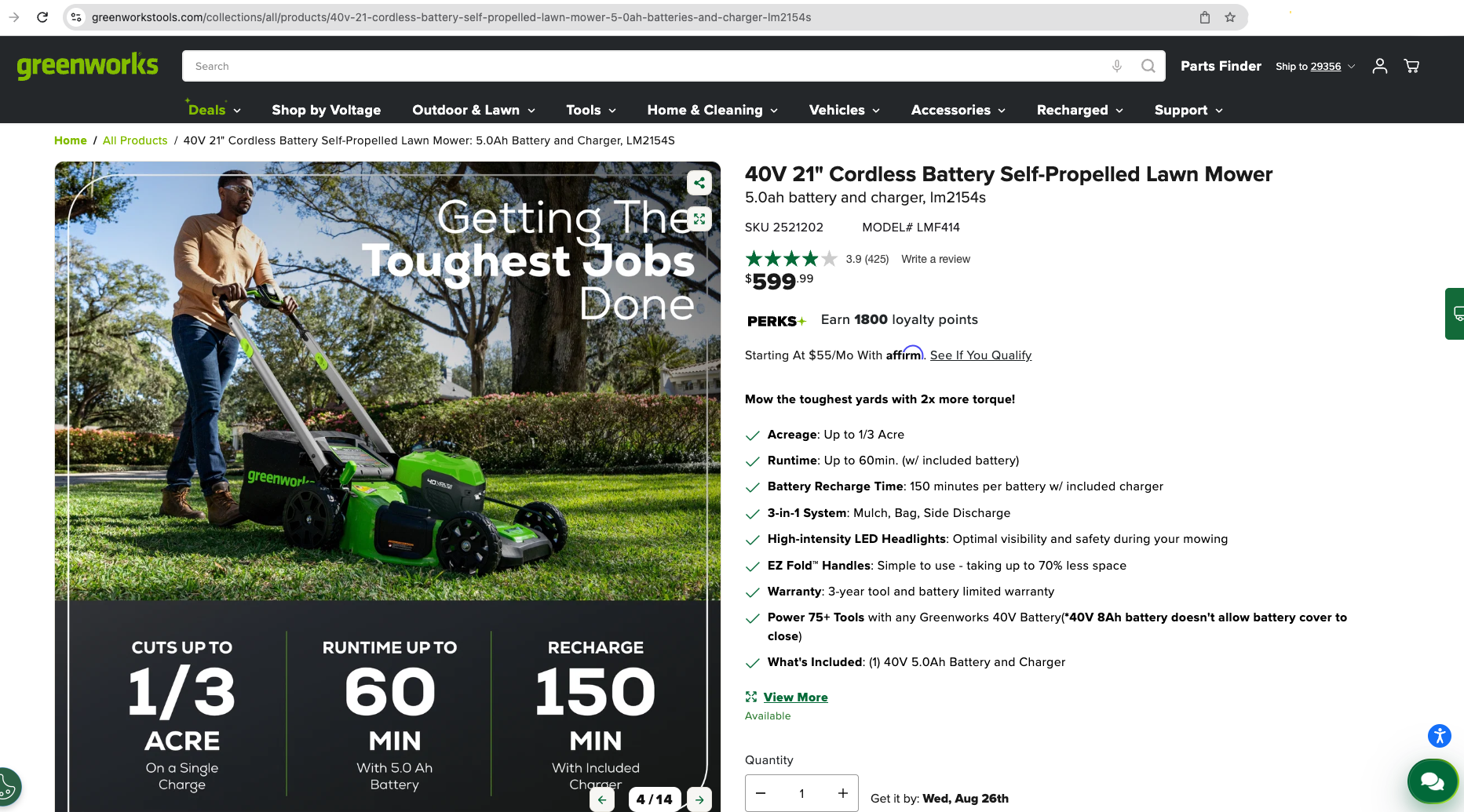
Task: Click 'Get it by: Wed, Aug 26th' text
Action: [940, 799]
